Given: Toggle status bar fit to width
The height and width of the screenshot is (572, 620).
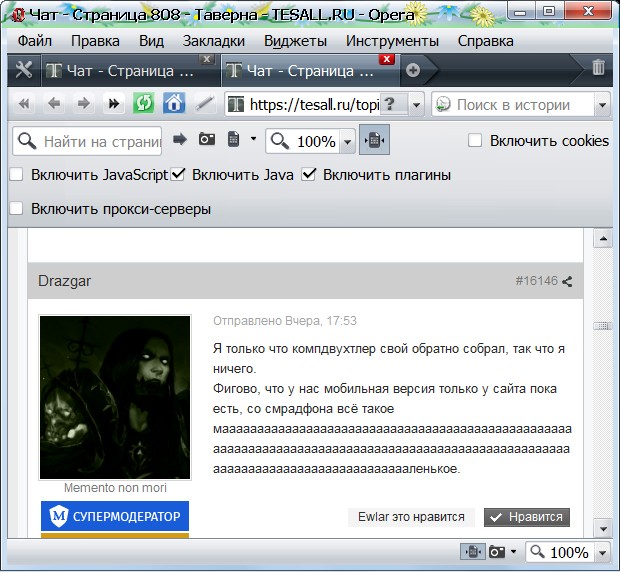Looking at the screenshot, I should point(473,551).
